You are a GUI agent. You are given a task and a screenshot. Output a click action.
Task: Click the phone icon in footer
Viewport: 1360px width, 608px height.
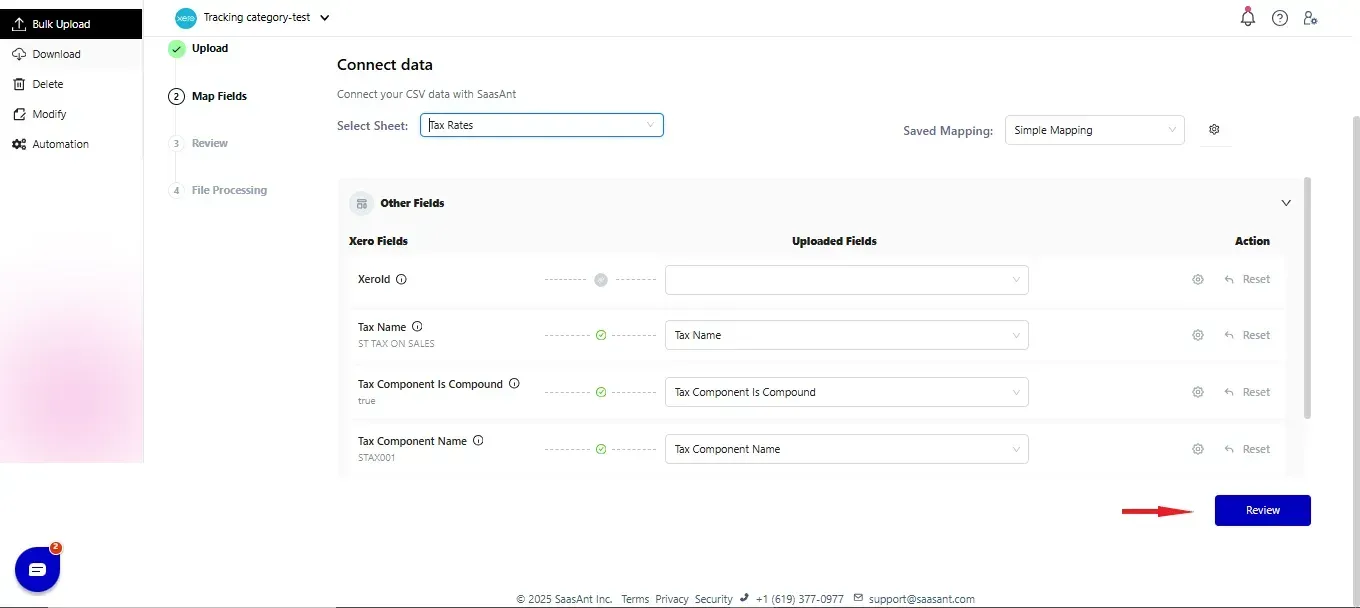pos(744,598)
